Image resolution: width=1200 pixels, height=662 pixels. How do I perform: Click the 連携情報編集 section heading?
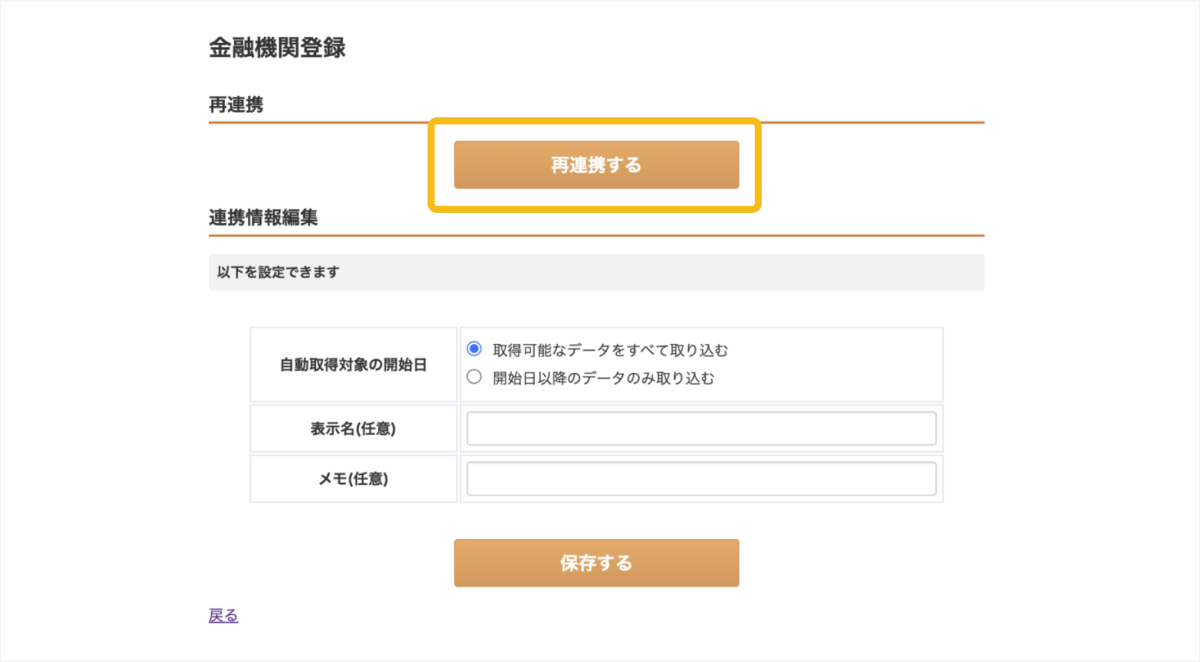pos(263,217)
